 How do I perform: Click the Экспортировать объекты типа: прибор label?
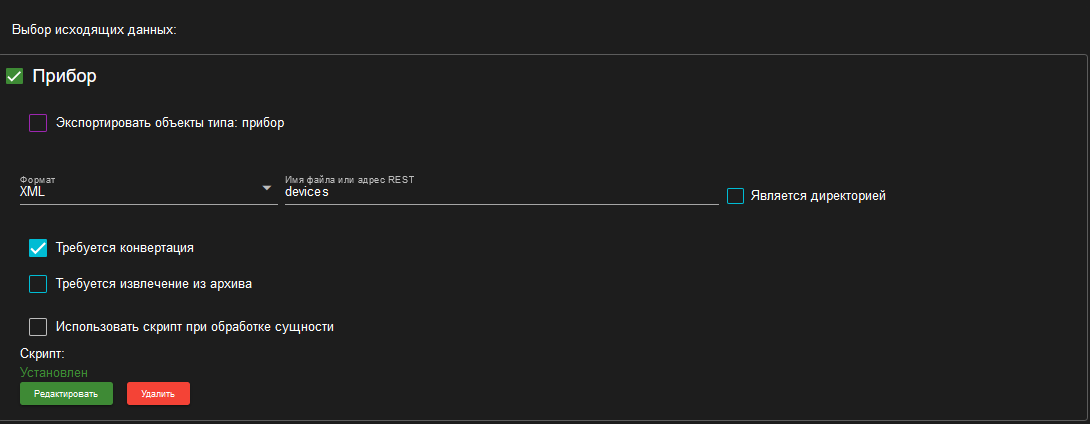pyautogui.click(x=170, y=123)
